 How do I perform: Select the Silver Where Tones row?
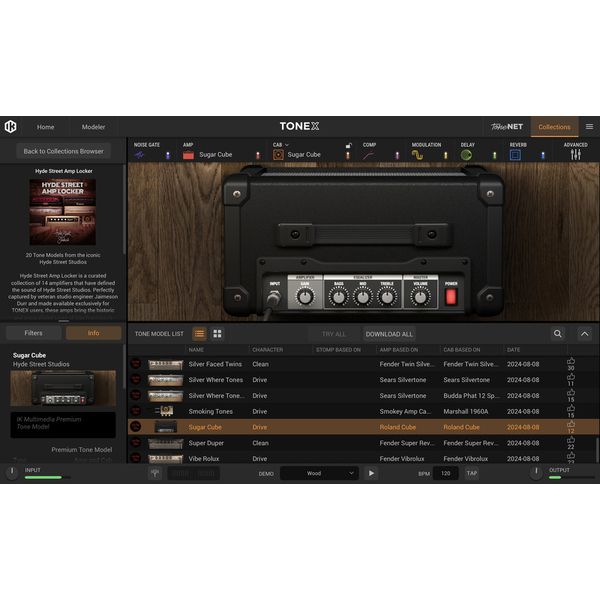tap(363, 380)
